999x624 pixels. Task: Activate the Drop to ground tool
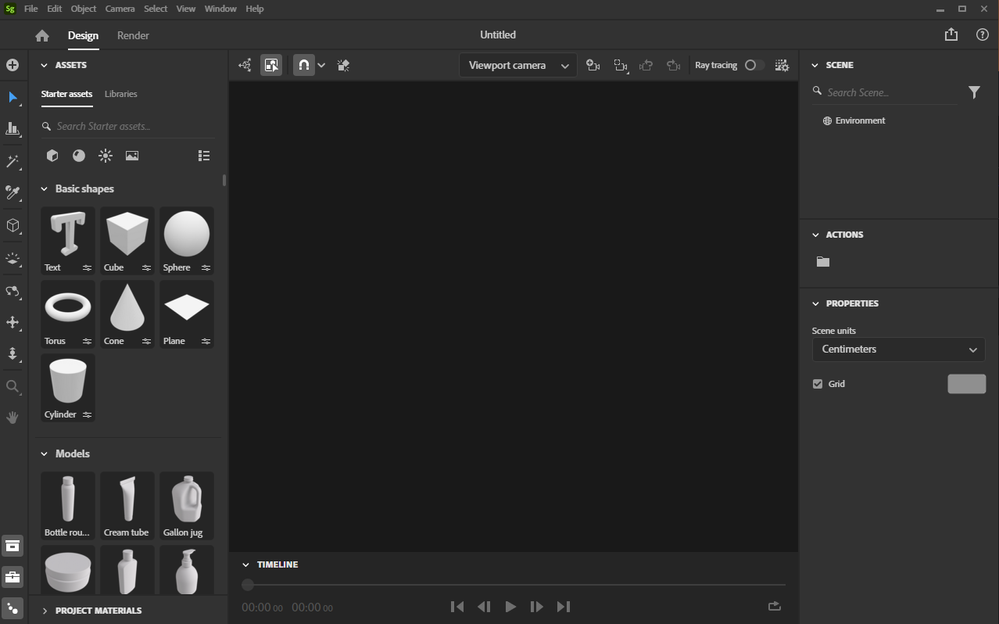[x=13, y=354]
